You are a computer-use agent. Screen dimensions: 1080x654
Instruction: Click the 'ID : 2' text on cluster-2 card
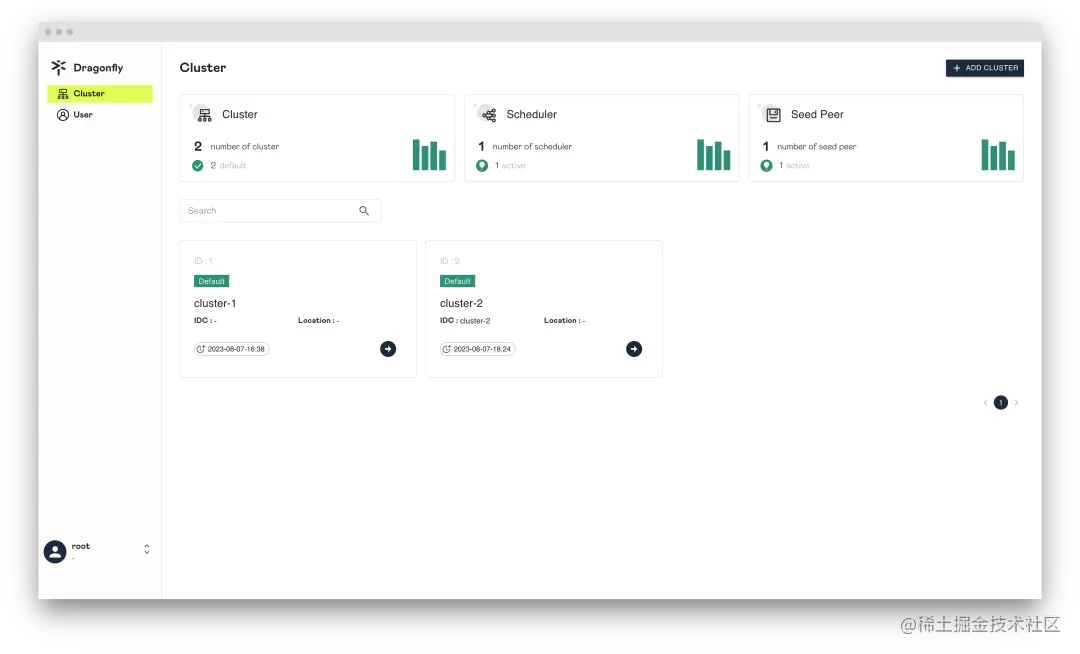tap(450, 261)
